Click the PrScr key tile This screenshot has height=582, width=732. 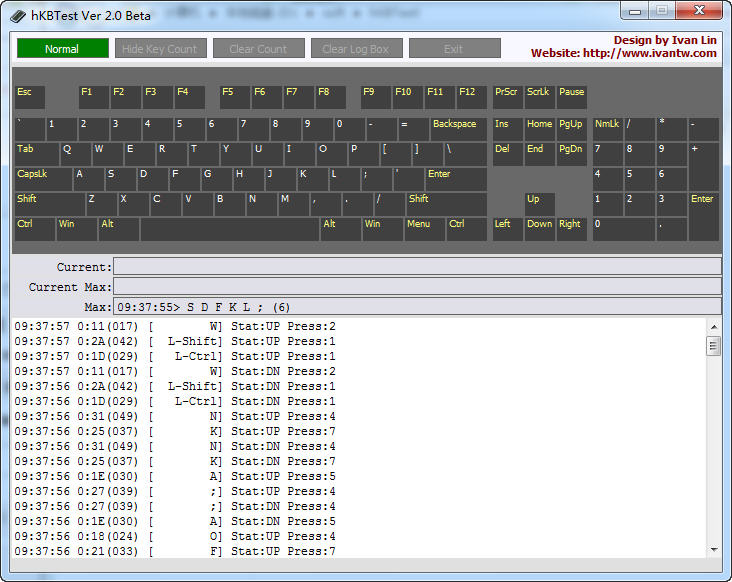pyautogui.click(x=507, y=97)
